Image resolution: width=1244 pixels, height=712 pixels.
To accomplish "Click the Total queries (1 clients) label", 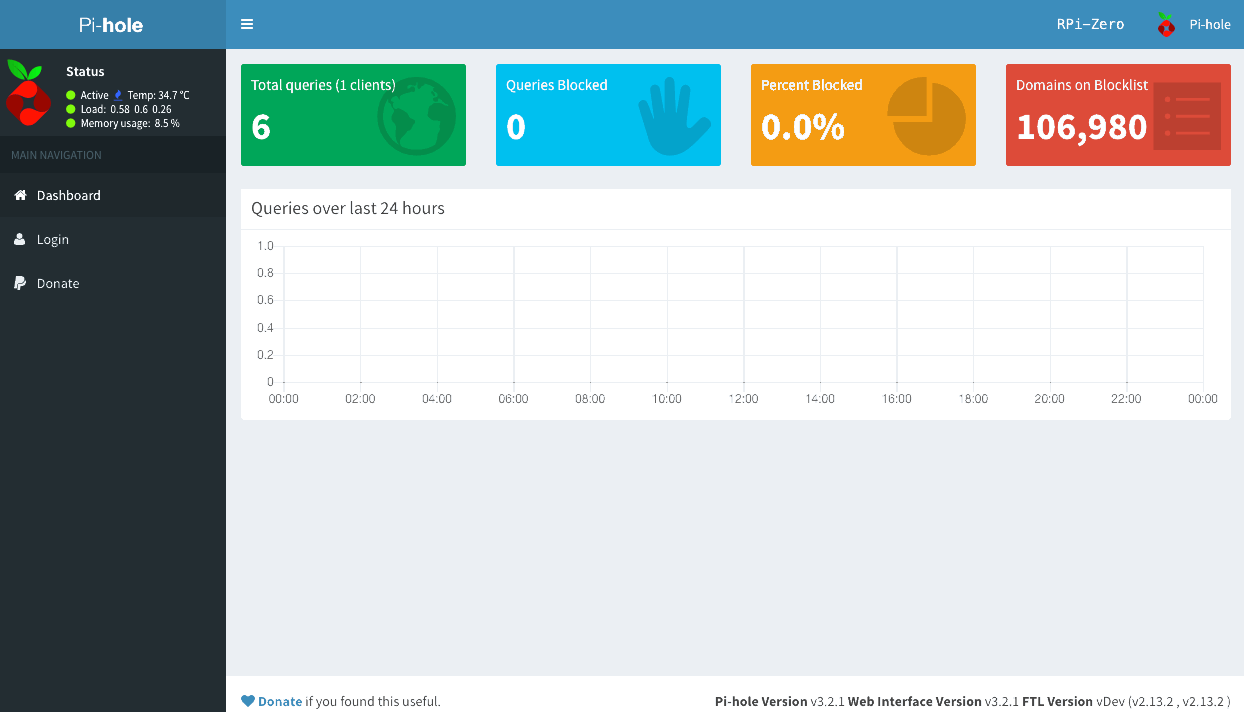I will click(323, 85).
